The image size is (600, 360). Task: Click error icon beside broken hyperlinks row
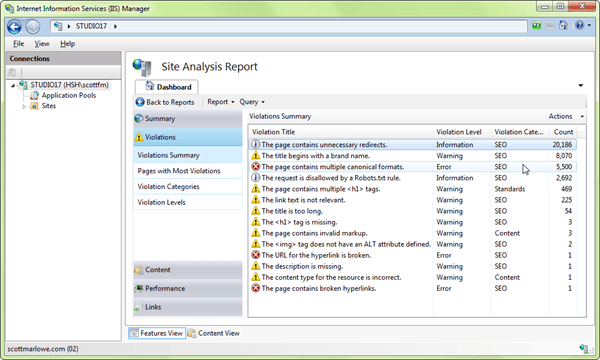256,288
